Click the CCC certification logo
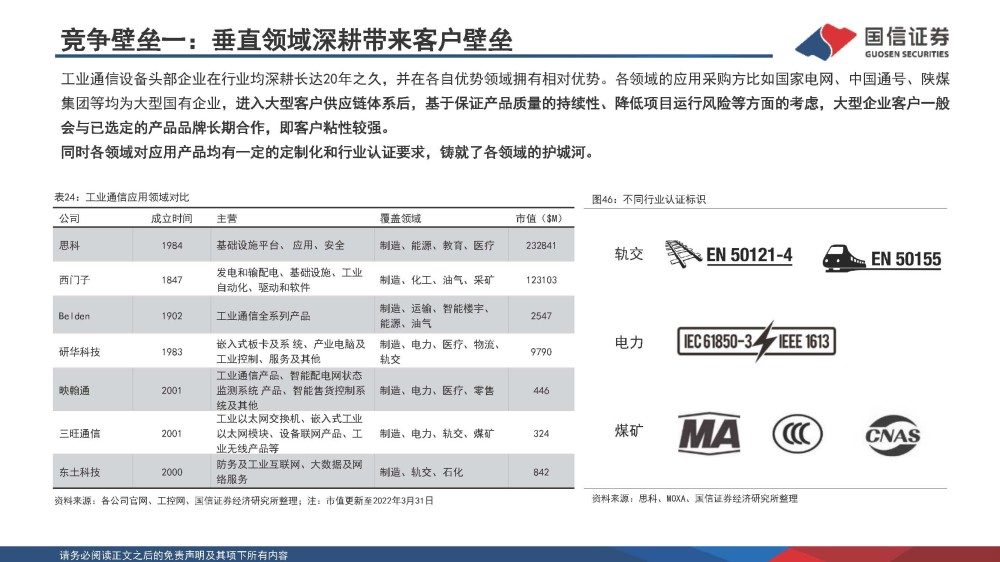The image size is (1000, 562). 797,434
